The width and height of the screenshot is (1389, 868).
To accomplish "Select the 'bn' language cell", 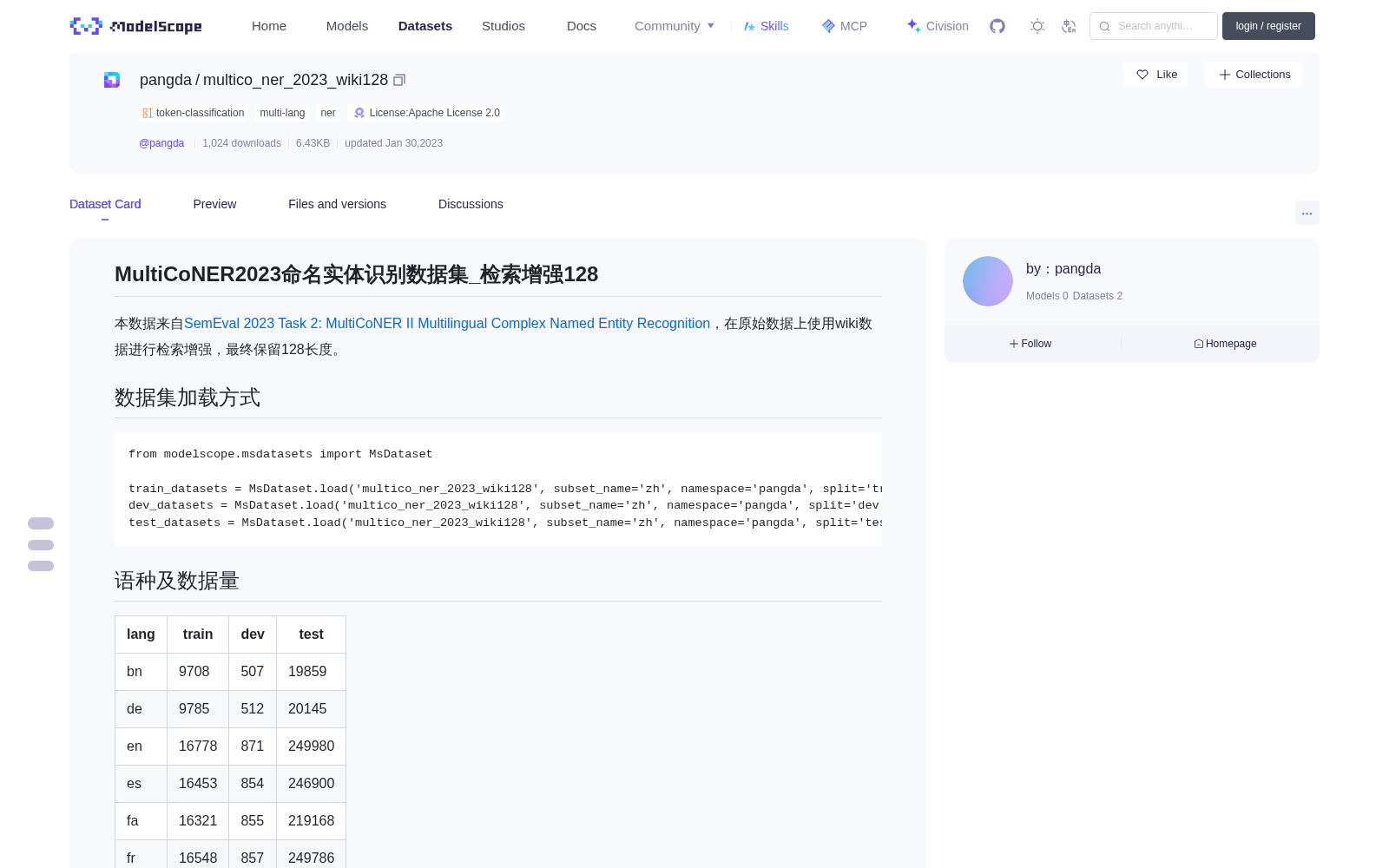I will (x=142, y=672).
